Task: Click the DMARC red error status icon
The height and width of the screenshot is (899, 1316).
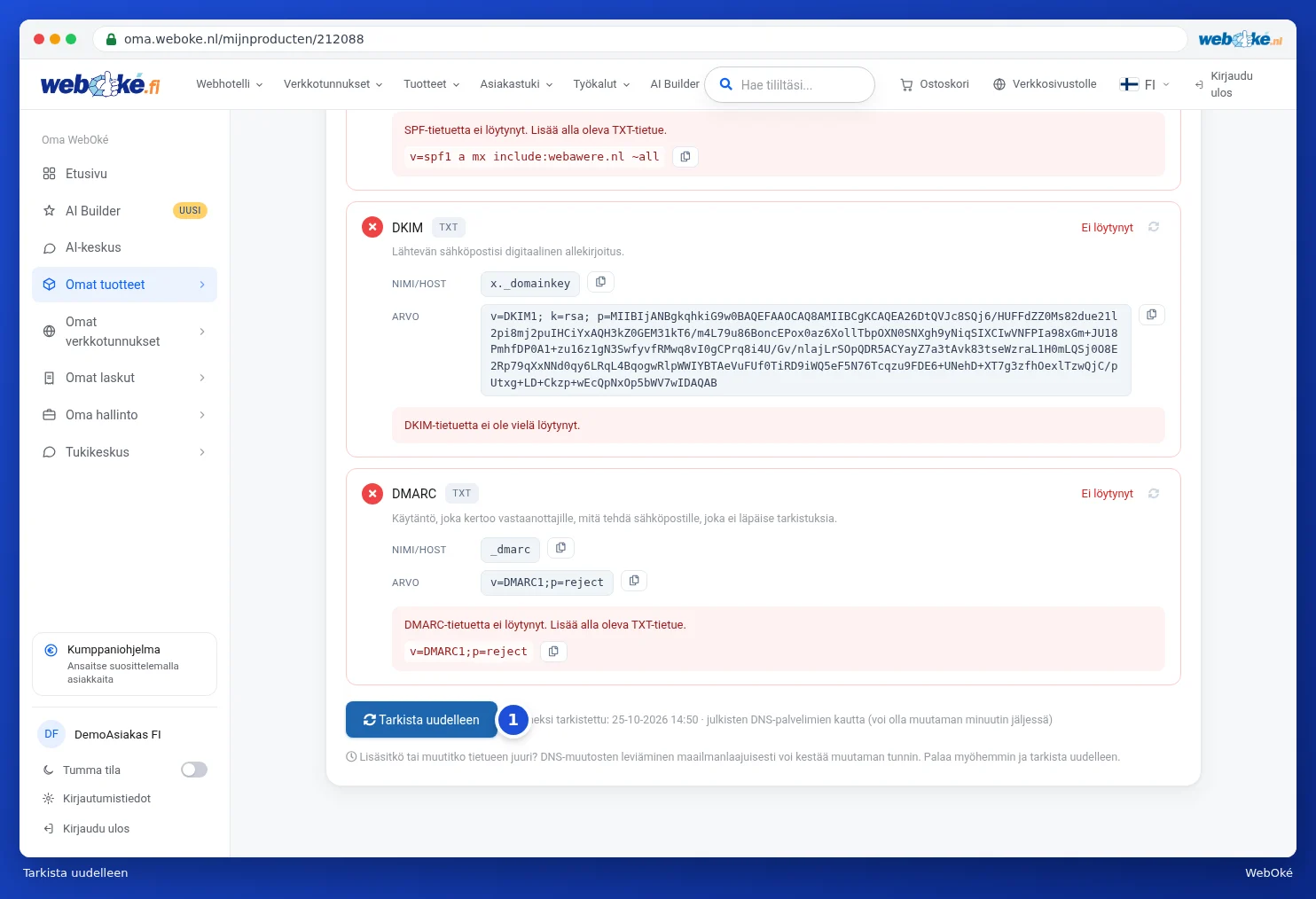Action: [372, 493]
